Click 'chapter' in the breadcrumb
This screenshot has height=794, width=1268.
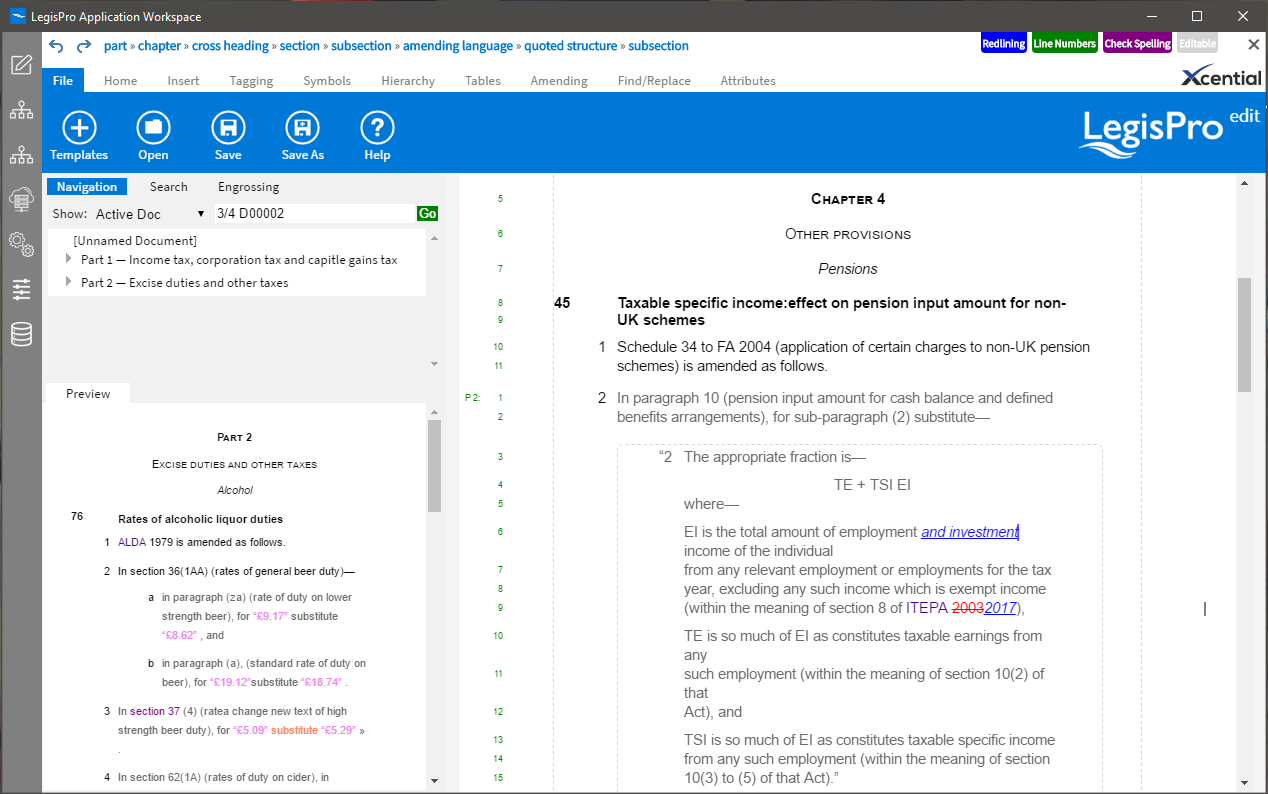point(159,46)
